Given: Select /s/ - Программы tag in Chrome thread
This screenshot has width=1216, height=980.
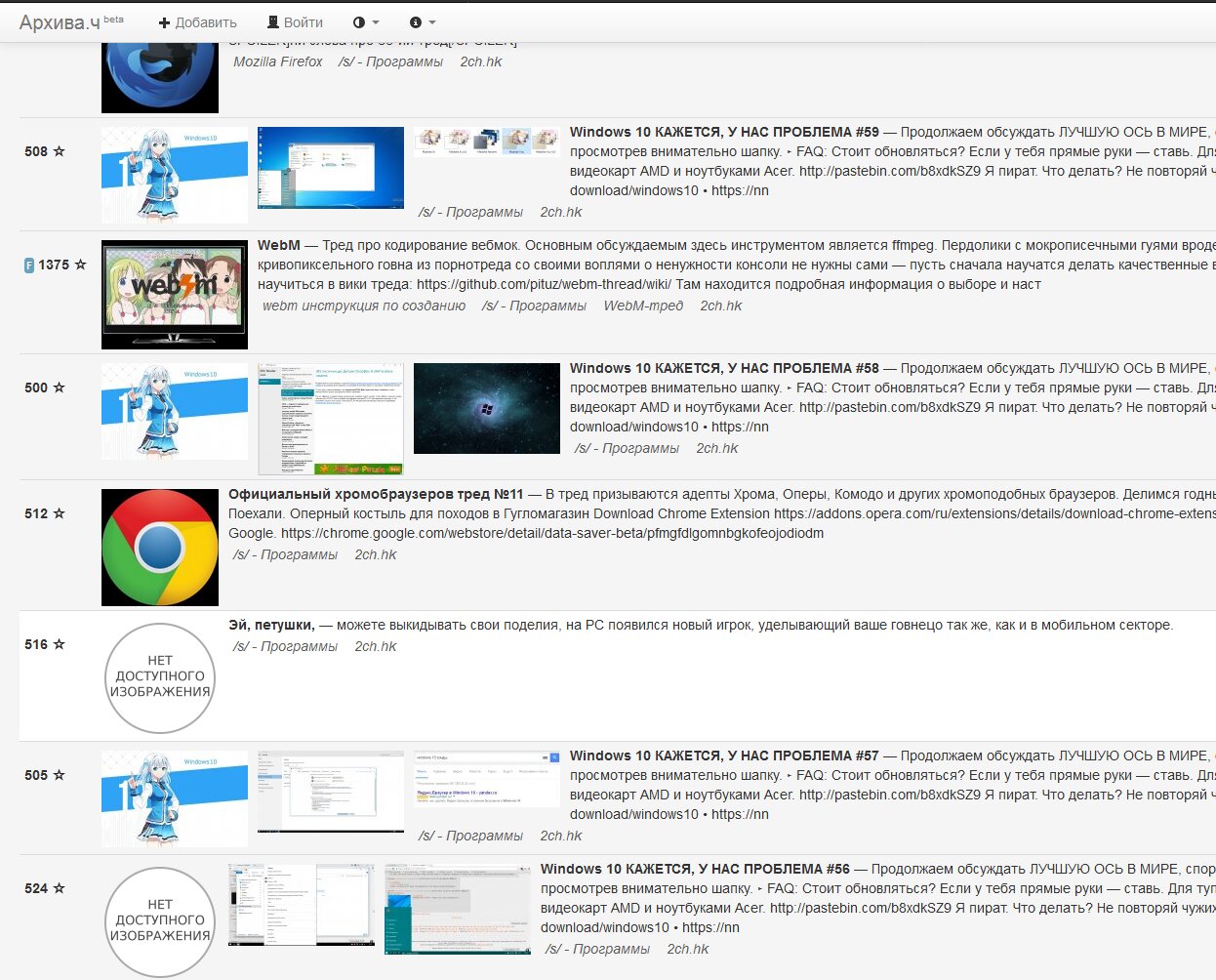Looking at the screenshot, I should pyautogui.click(x=285, y=554).
